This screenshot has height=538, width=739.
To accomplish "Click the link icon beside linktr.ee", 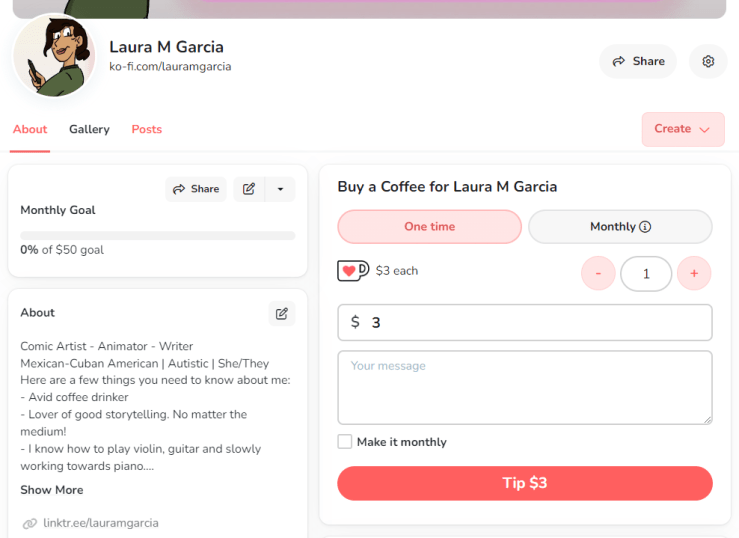I will [30, 523].
